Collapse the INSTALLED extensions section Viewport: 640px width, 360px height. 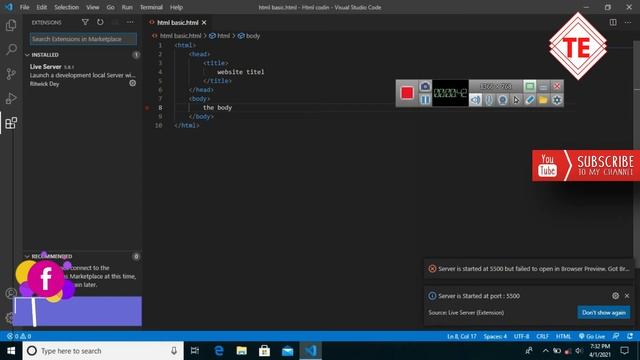point(27,55)
